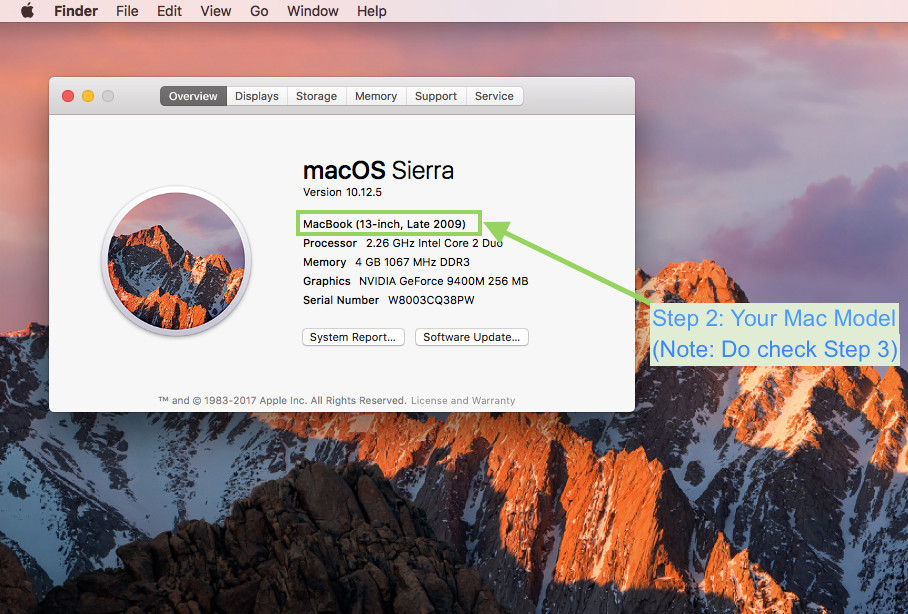The width and height of the screenshot is (908, 614).
Task: Open the Help menu
Action: point(372,11)
